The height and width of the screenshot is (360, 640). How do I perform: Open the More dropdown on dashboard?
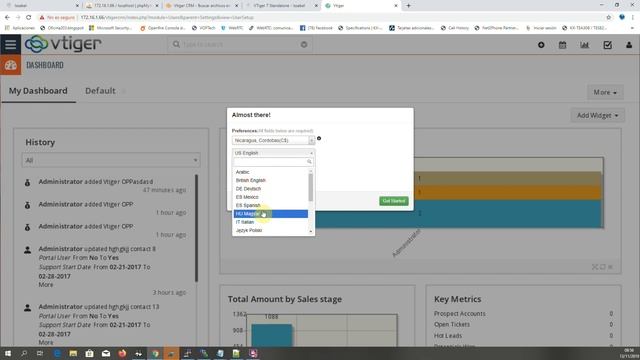[605, 92]
